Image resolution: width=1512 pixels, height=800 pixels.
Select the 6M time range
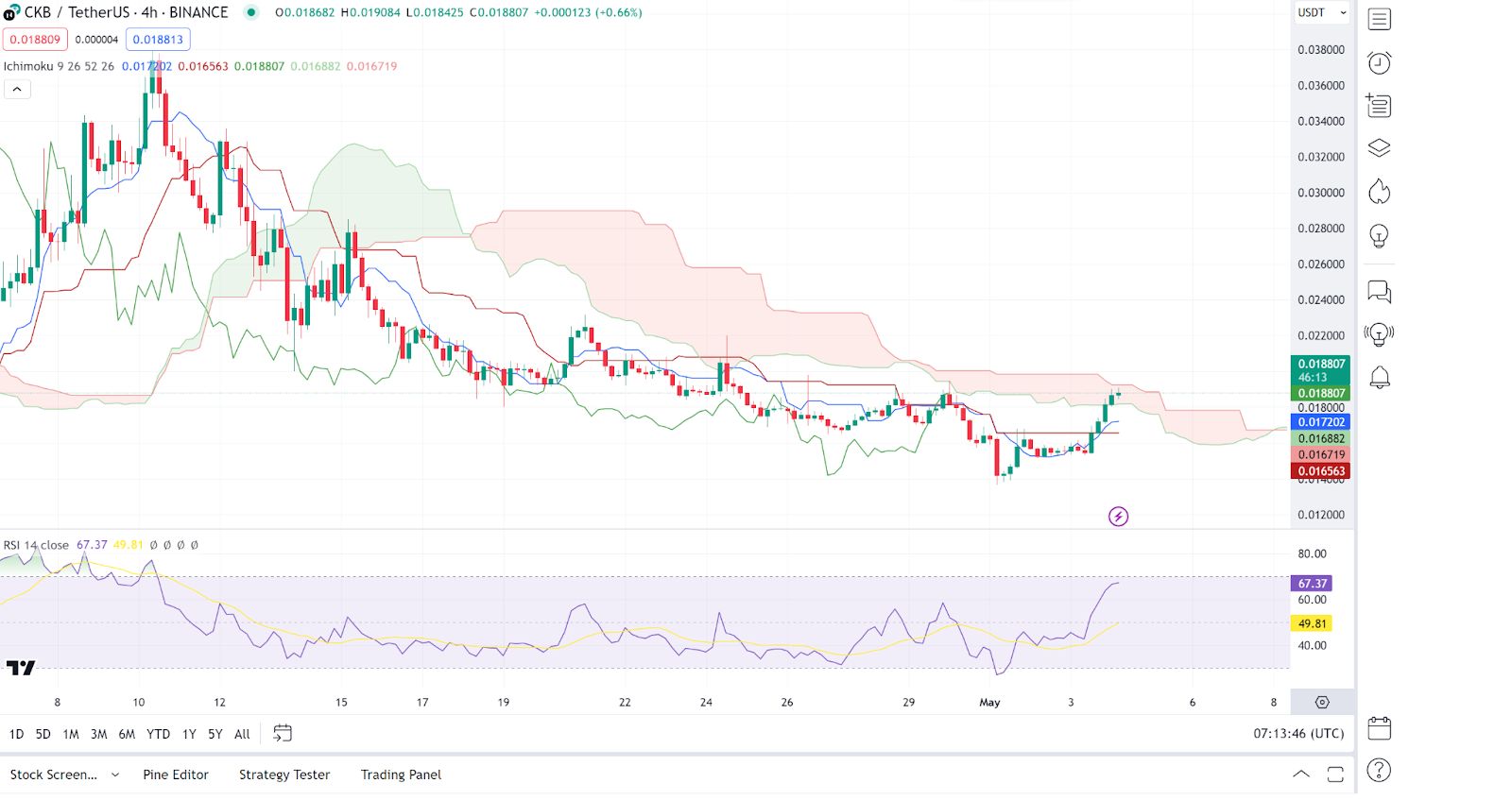point(127,734)
